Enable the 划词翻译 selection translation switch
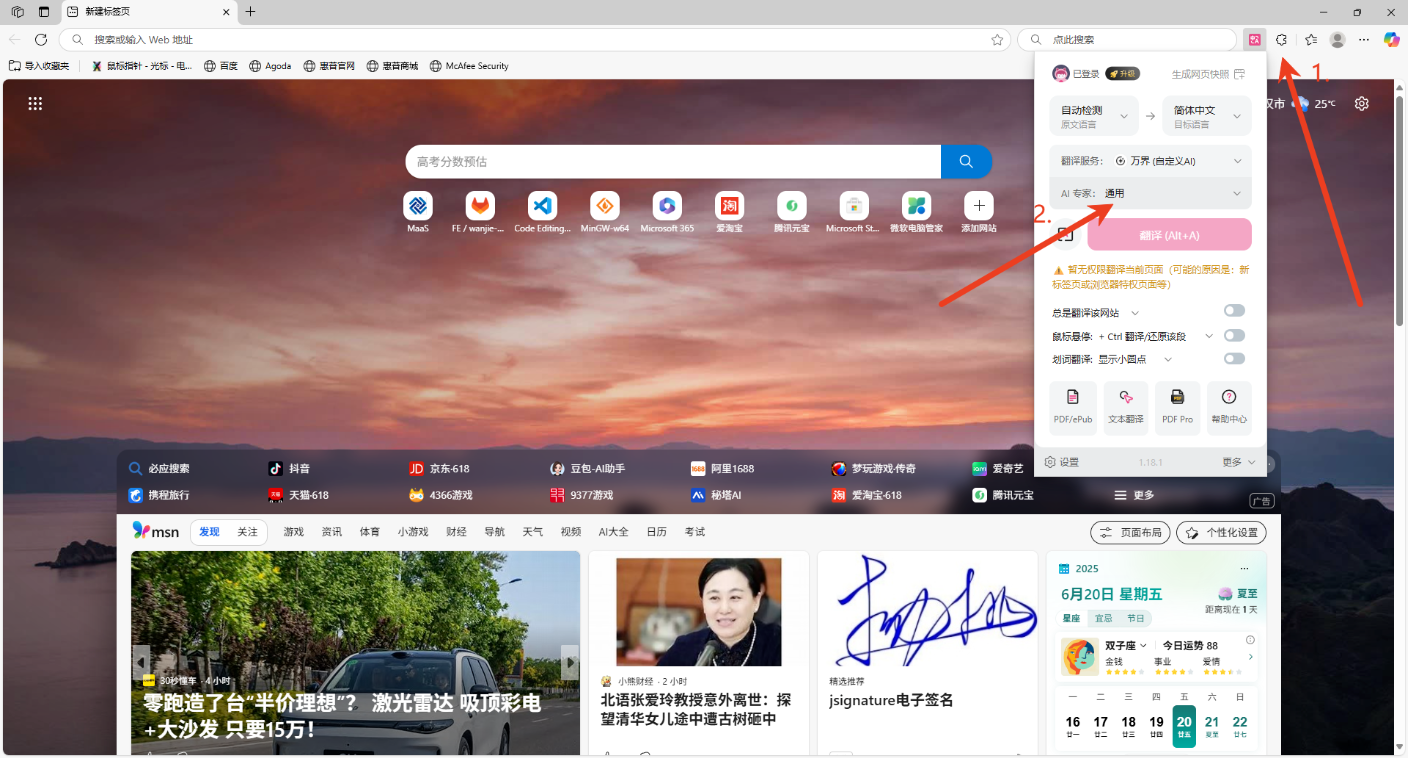 pos(1234,359)
